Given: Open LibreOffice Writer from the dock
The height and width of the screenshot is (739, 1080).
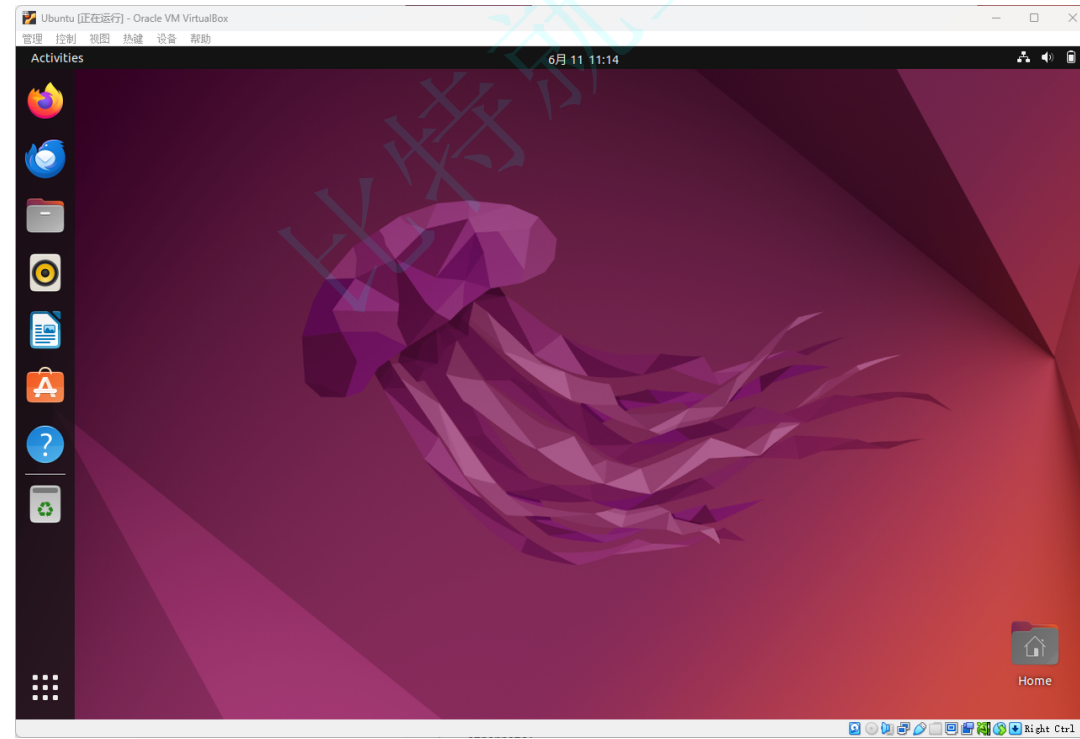Looking at the screenshot, I should [45, 330].
